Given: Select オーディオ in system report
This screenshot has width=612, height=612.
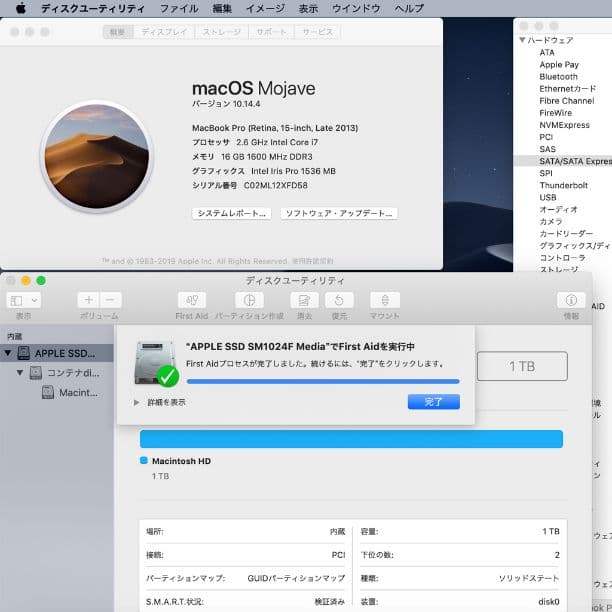Looking at the screenshot, I should 559,210.
